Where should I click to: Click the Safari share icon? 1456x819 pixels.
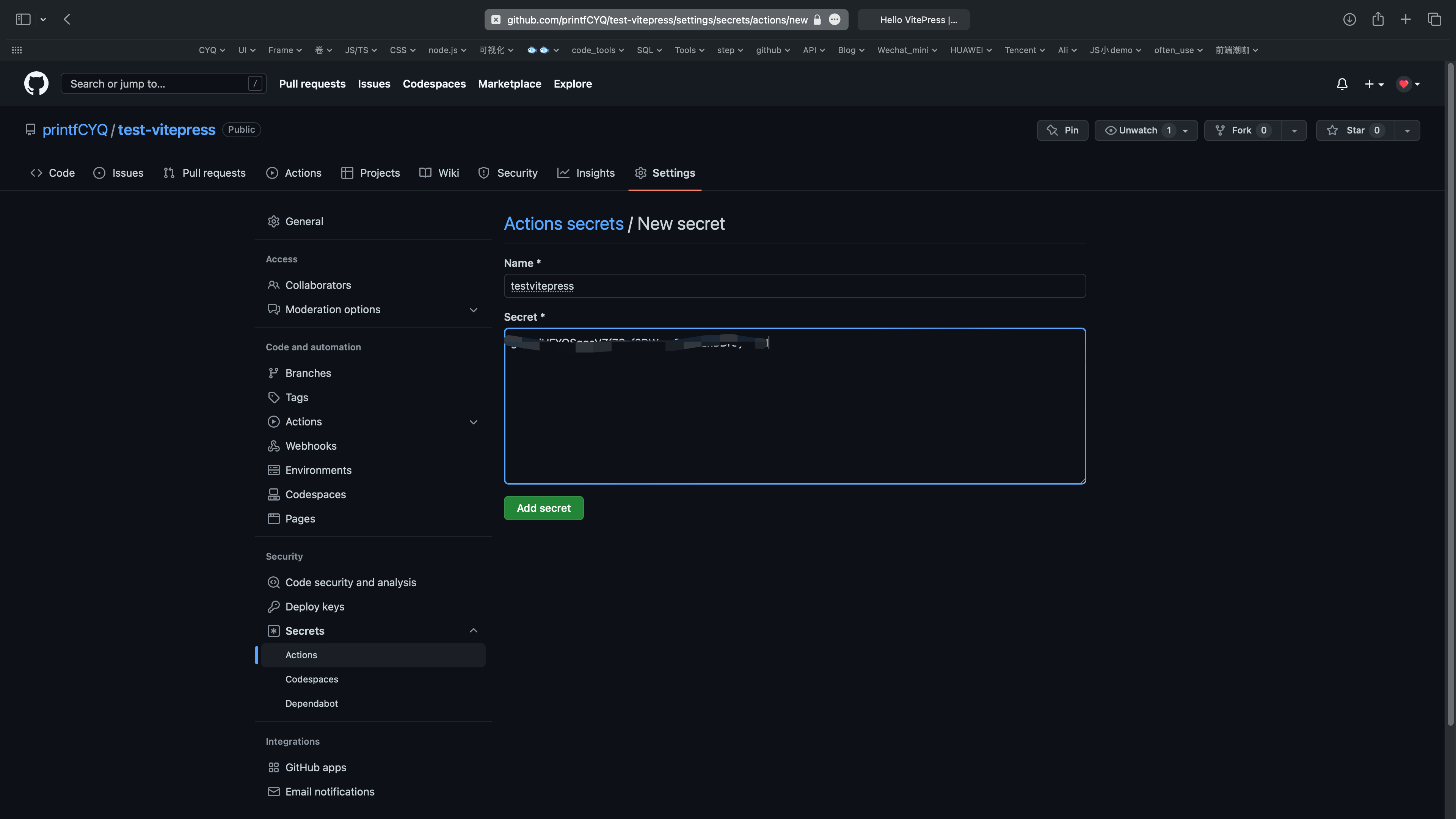pyautogui.click(x=1378, y=19)
